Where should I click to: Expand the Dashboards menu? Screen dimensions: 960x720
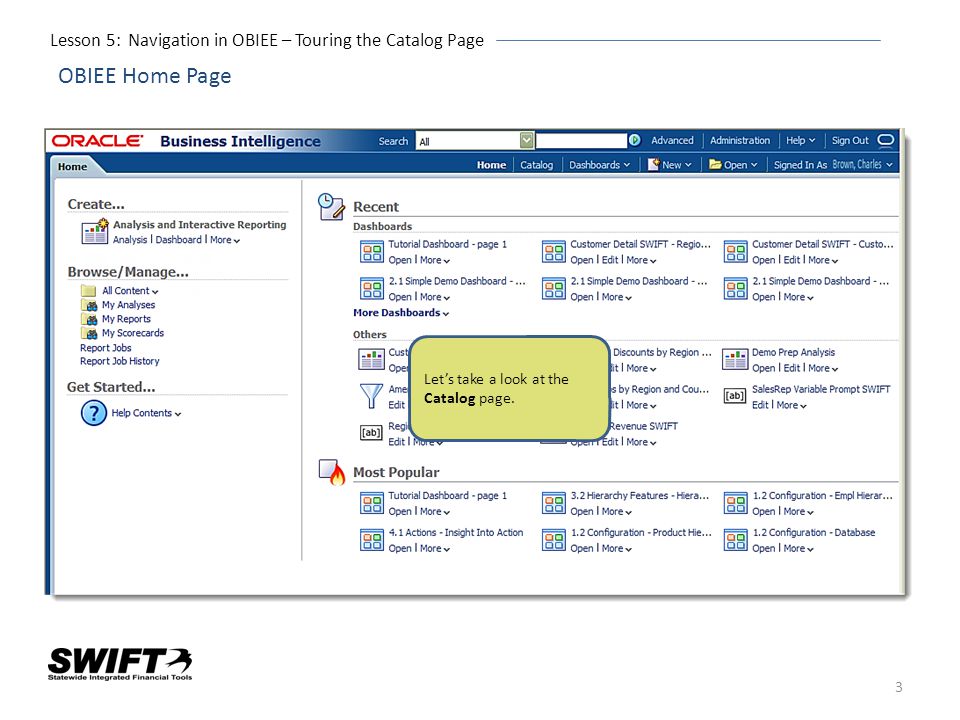tap(599, 165)
